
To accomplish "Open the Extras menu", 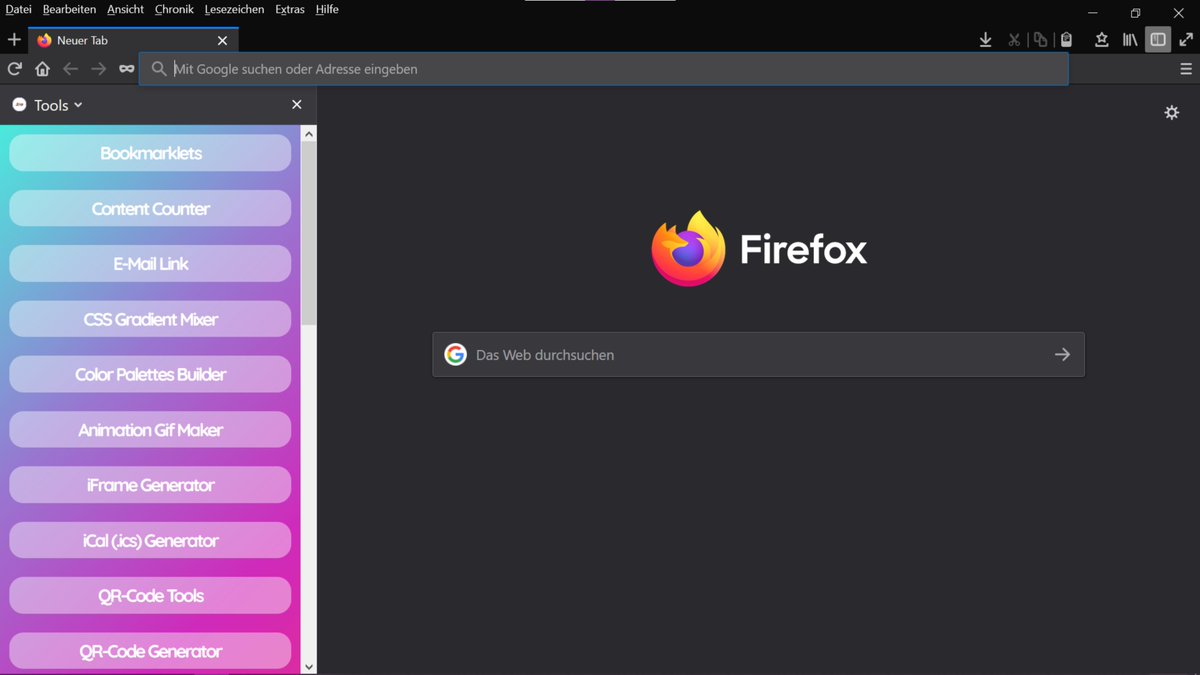I will click(290, 9).
